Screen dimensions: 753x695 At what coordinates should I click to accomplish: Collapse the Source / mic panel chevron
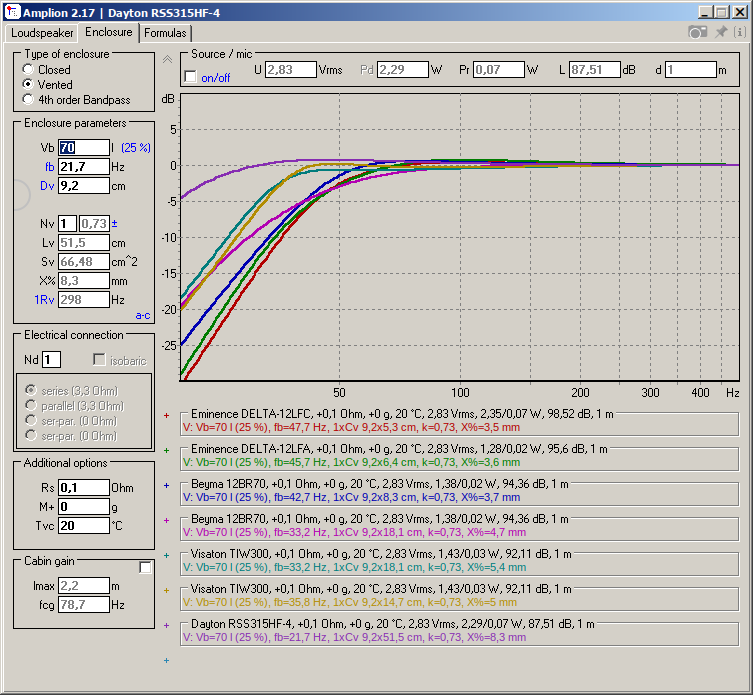click(167, 60)
